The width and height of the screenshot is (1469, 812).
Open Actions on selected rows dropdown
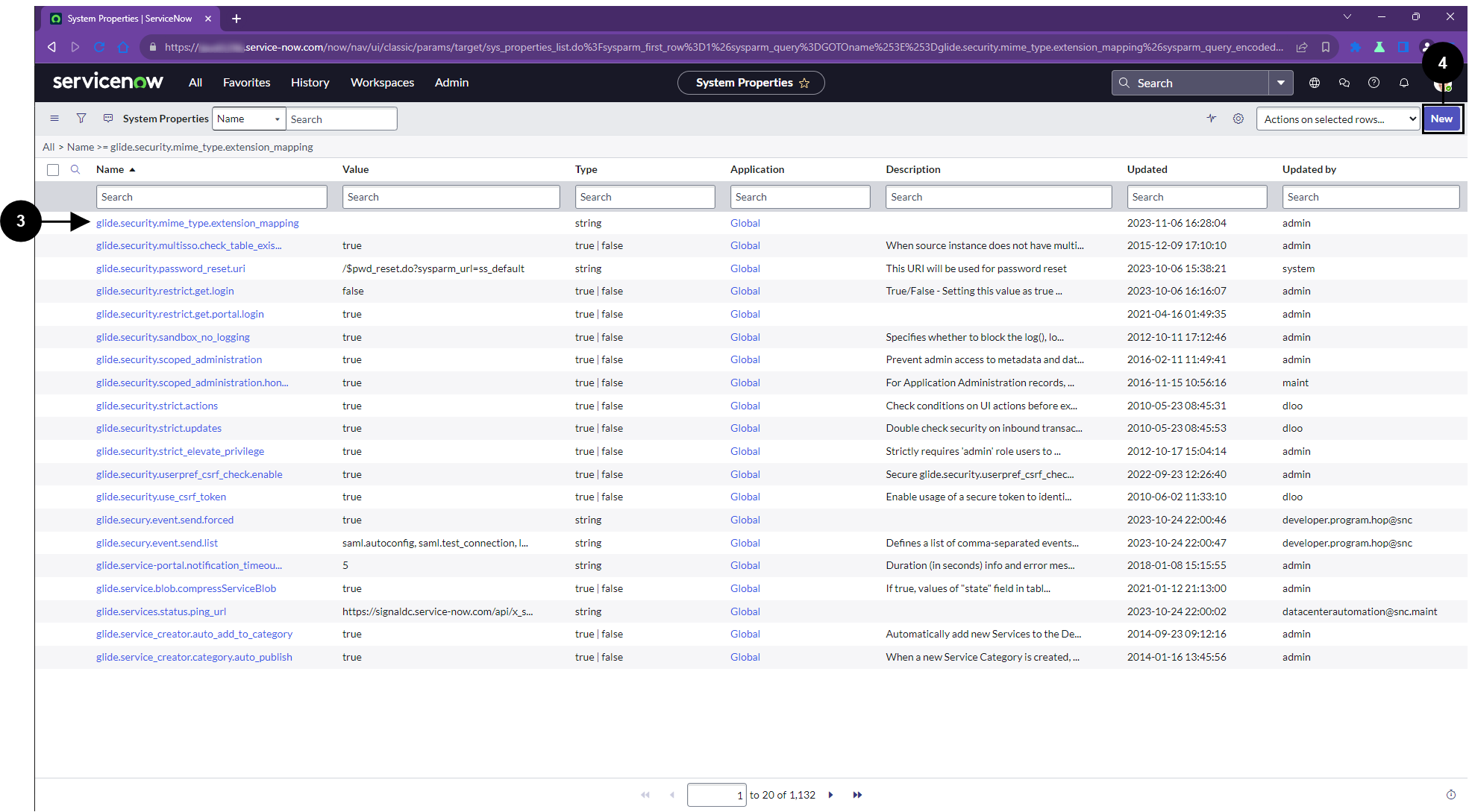click(x=1338, y=119)
